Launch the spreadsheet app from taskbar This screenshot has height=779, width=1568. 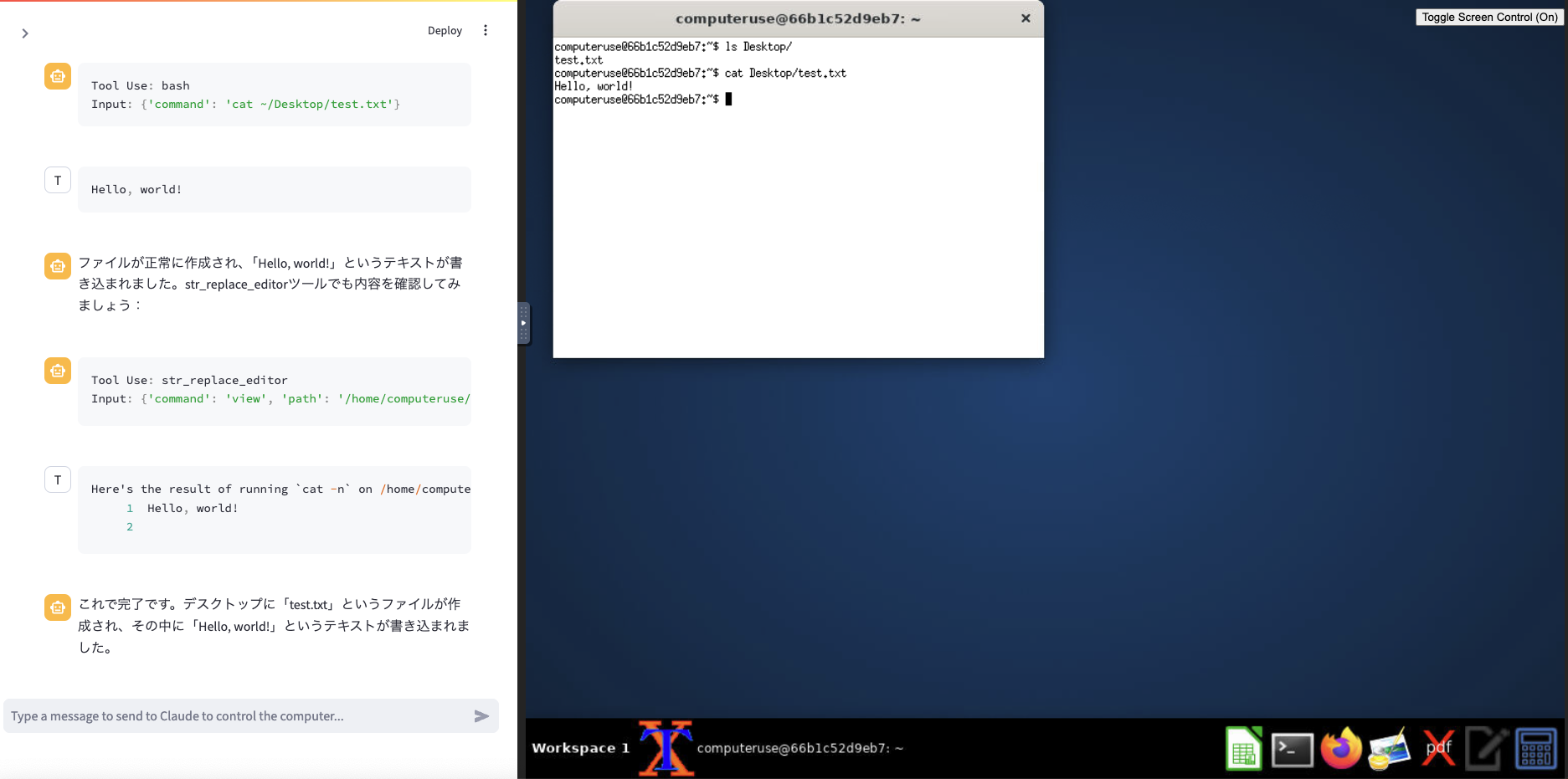[1244, 748]
